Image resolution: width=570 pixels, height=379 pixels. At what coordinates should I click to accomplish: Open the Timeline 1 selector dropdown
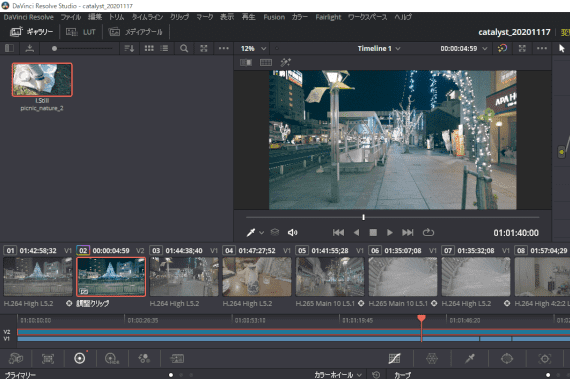click(378, 48)
